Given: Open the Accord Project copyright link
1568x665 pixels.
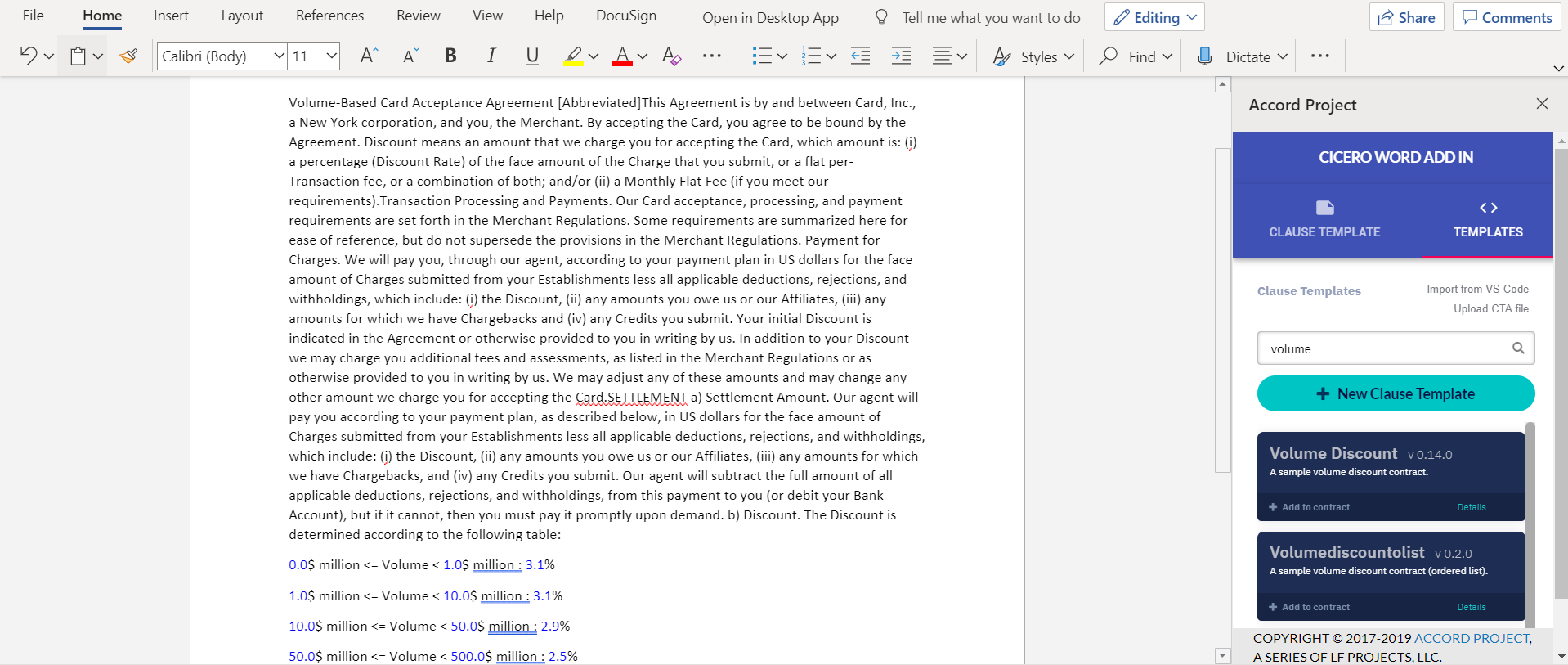Looking at the screenshot, I should (x=1472, y=638).
